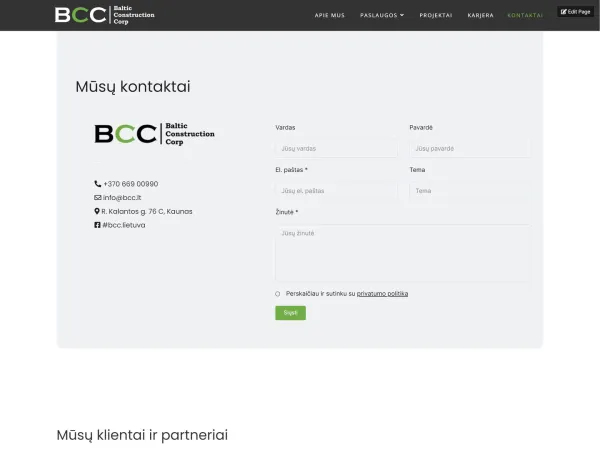600x450 pixels.
Task: Click the BCC logo in the header
Action: tap(104, 15)
